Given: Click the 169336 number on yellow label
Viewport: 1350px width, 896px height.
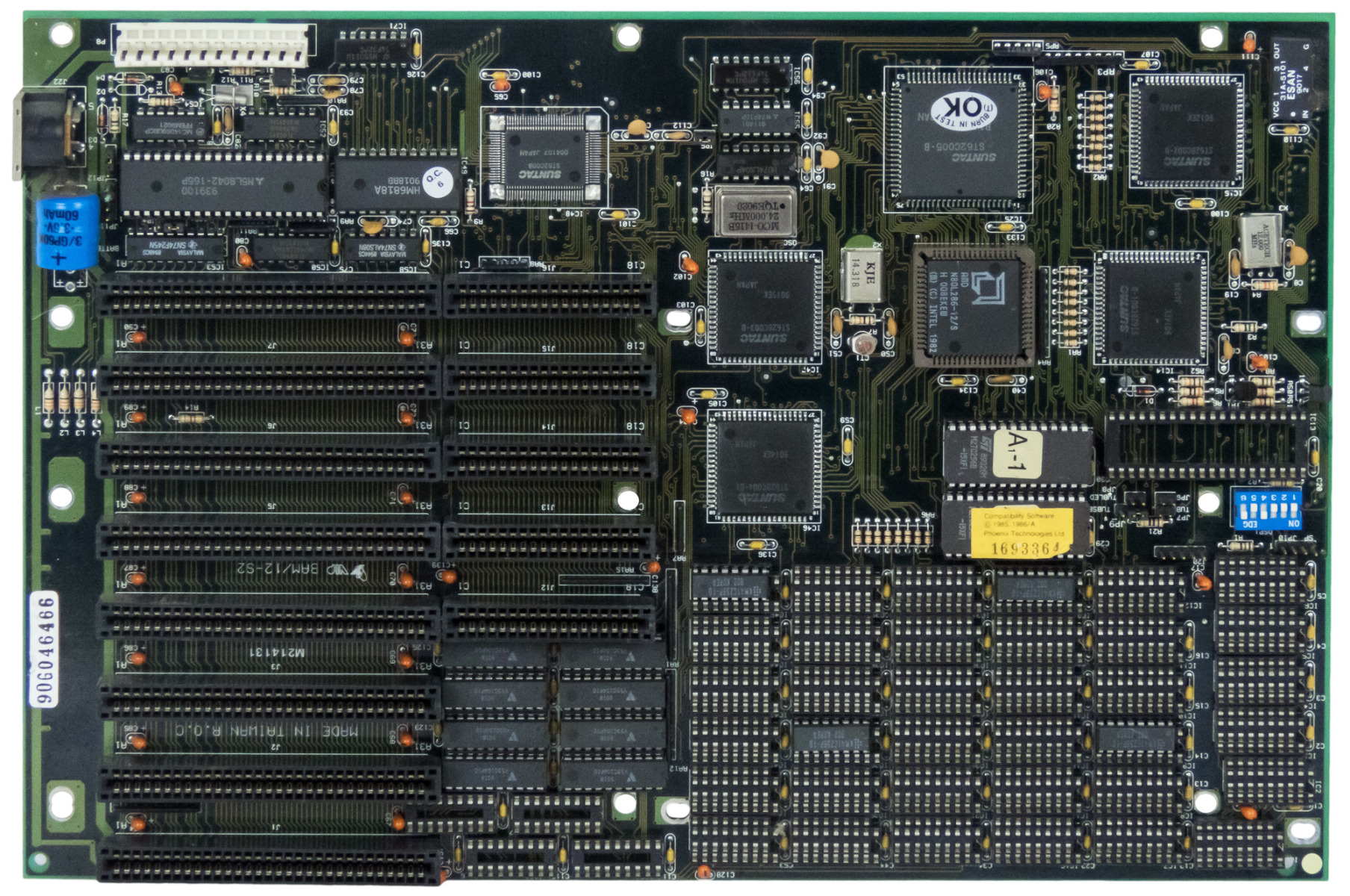Looking at the screenshot, I should point(1022,549).
